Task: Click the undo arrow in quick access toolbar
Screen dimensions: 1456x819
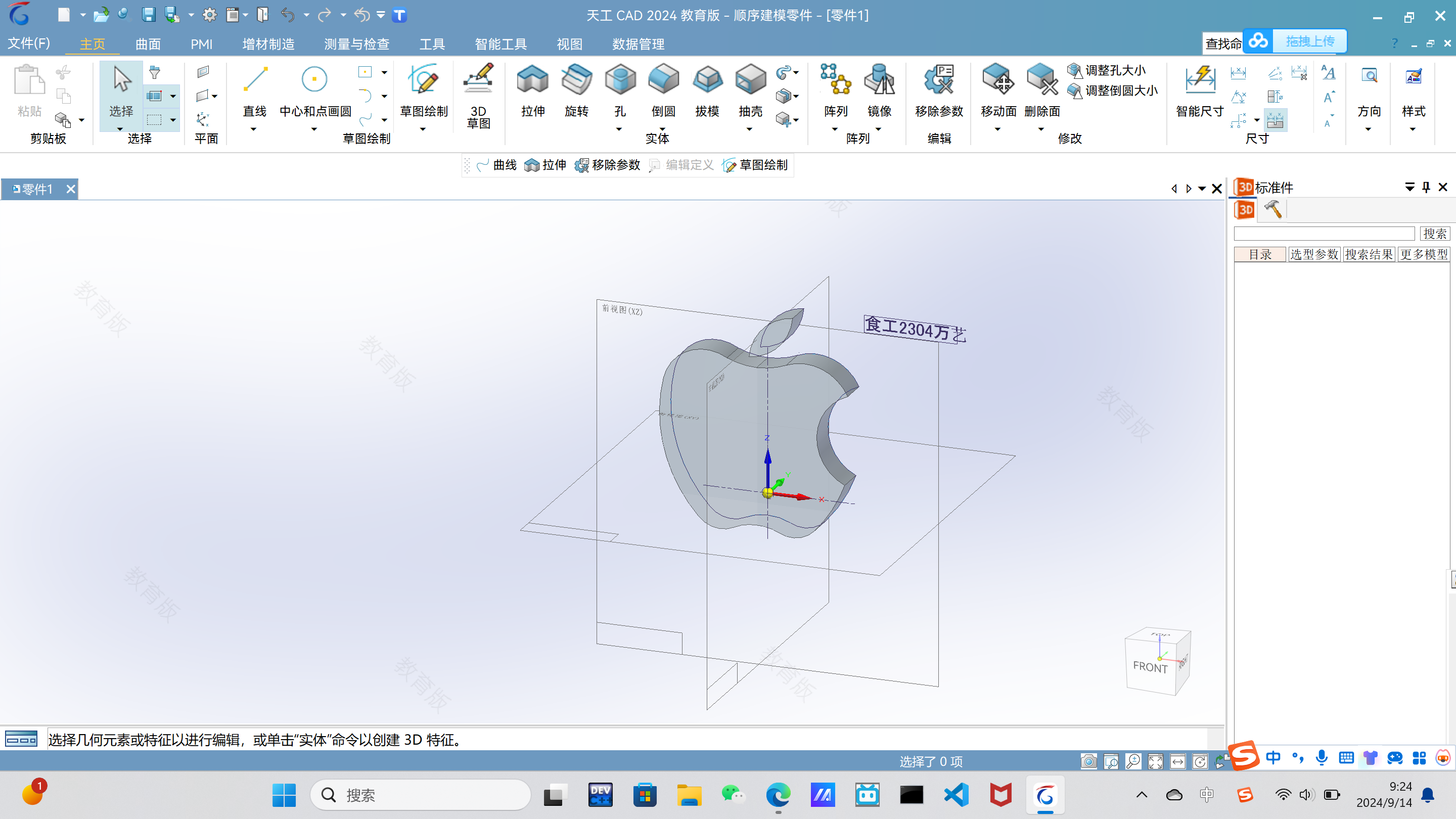Action: [288, 15]
